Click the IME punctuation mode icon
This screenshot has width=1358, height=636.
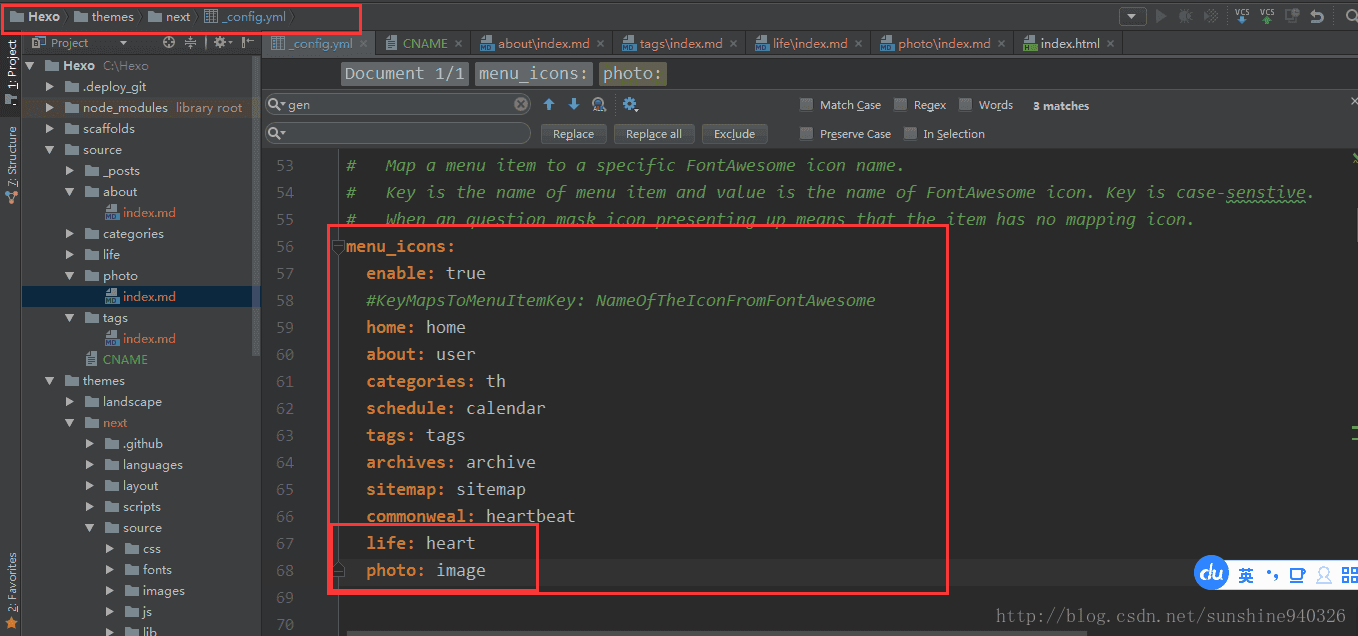(x=1272, y=574)
